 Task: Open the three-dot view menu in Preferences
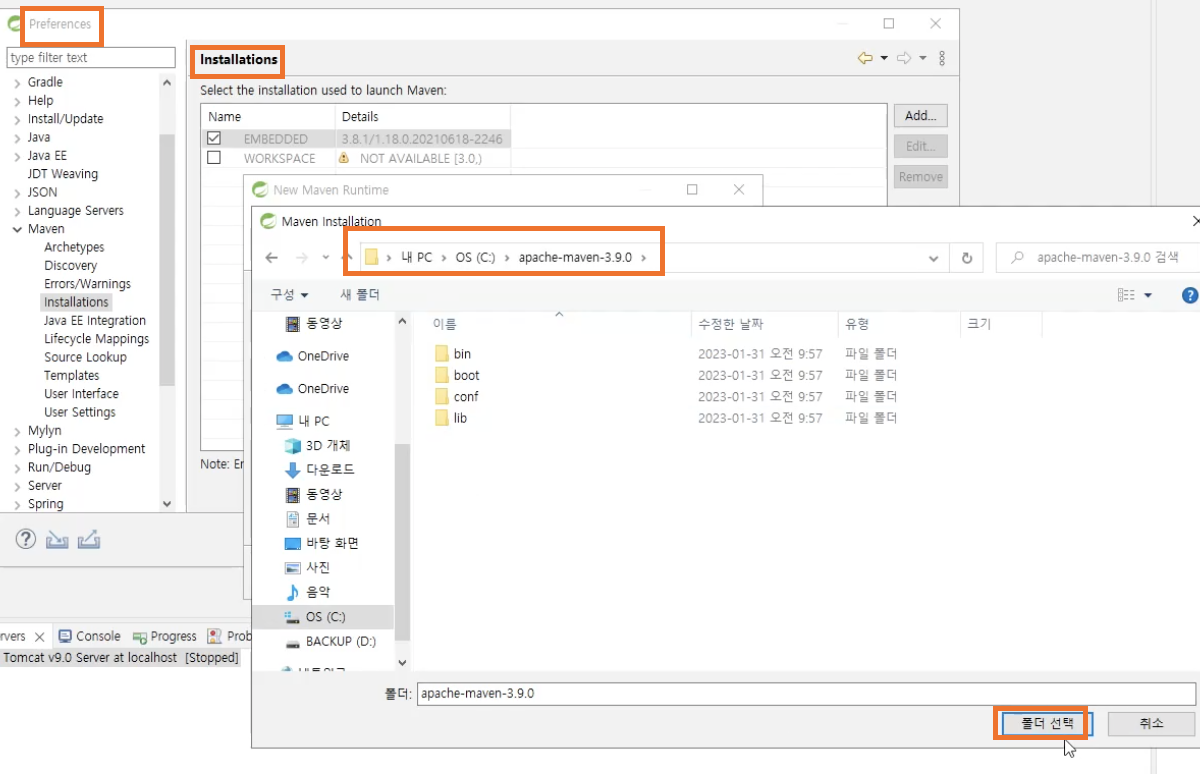942,58
